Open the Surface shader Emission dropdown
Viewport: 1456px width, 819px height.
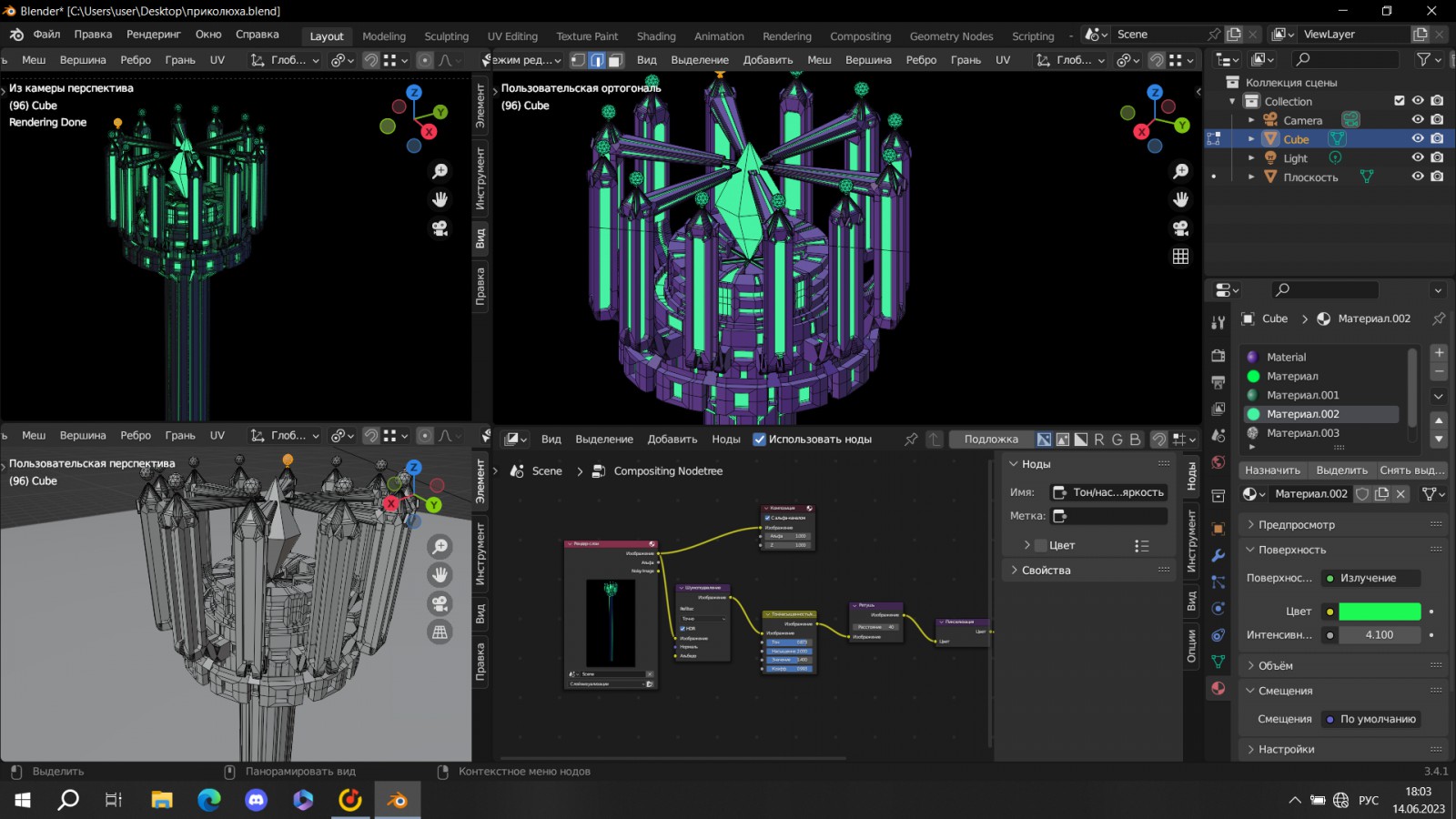(1371, 578)
